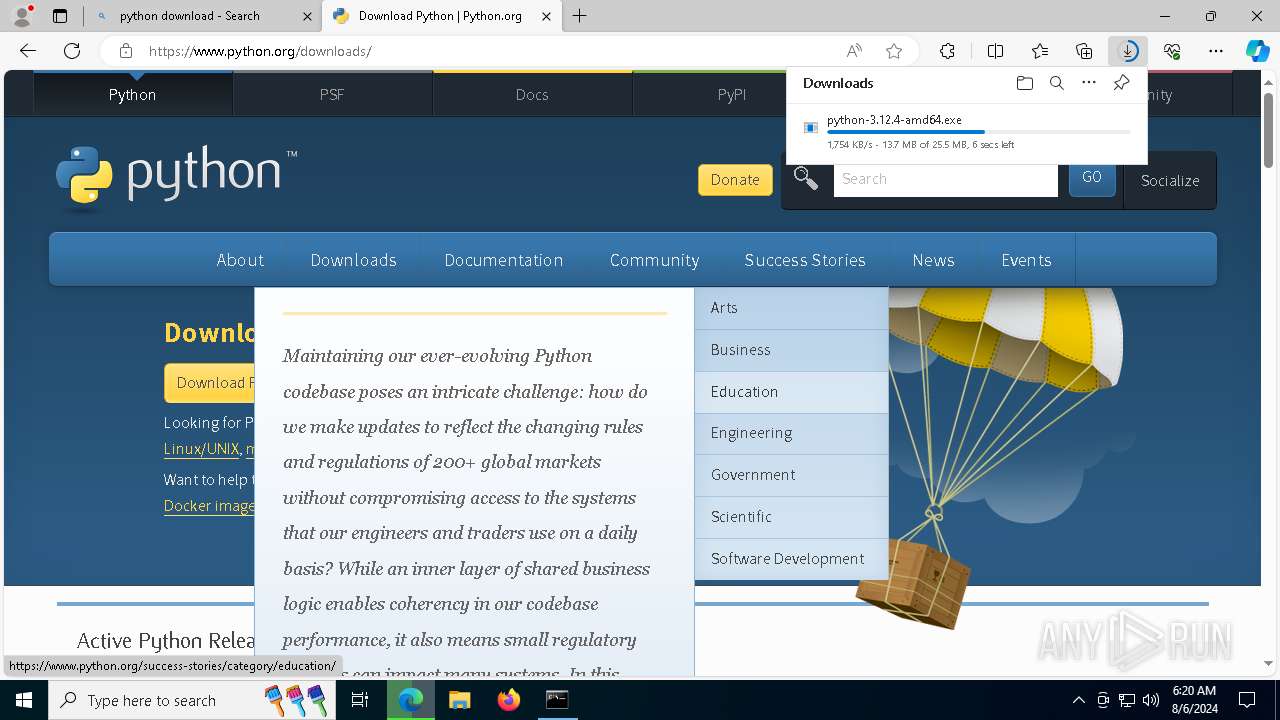The height and width of the screenshot is (720, 1280).
Task: Choose Engineering success stories category
Action: tap(791, 433)
